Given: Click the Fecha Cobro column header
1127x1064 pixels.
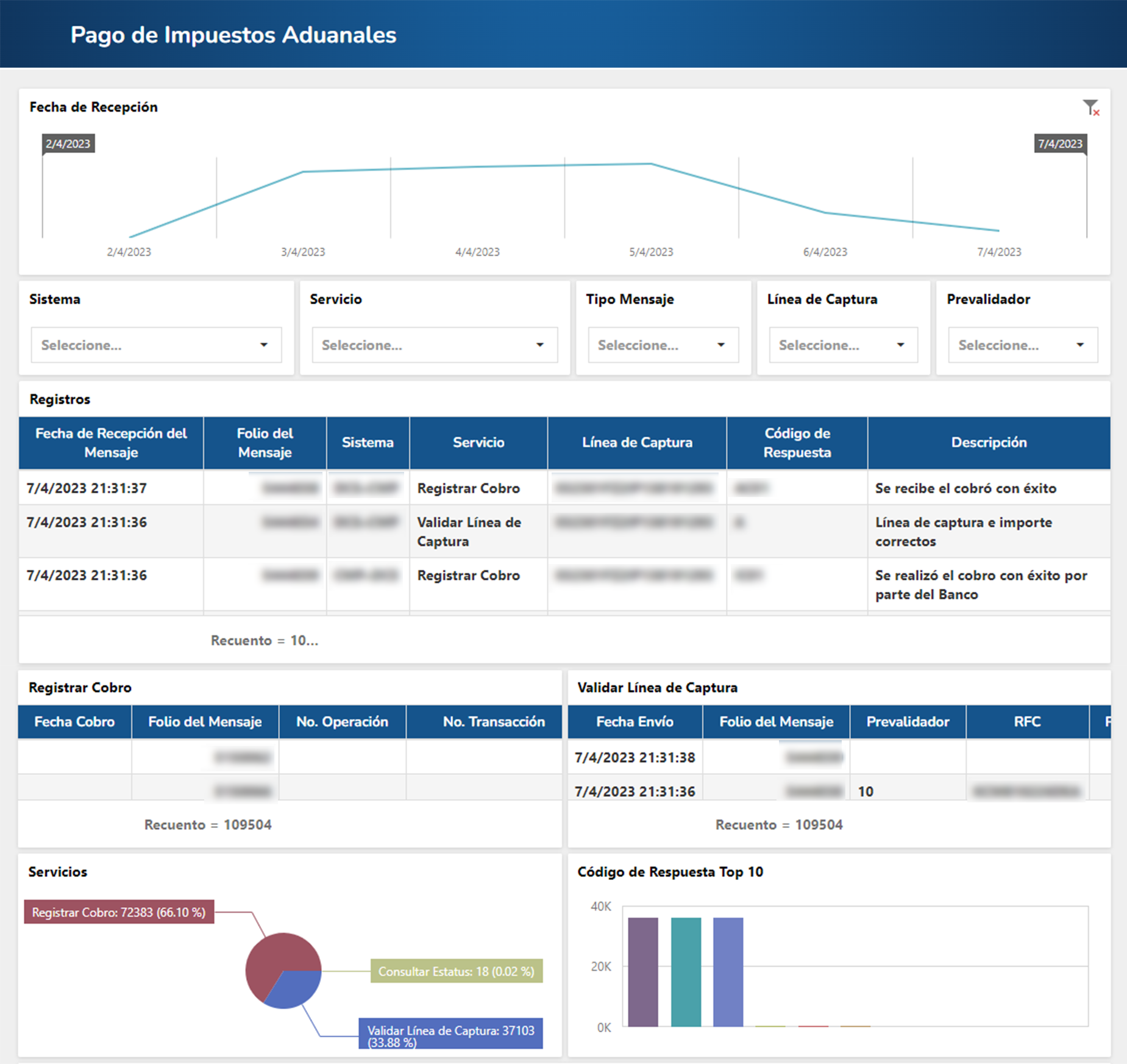Looking at the screenshot, I should 74,722.
